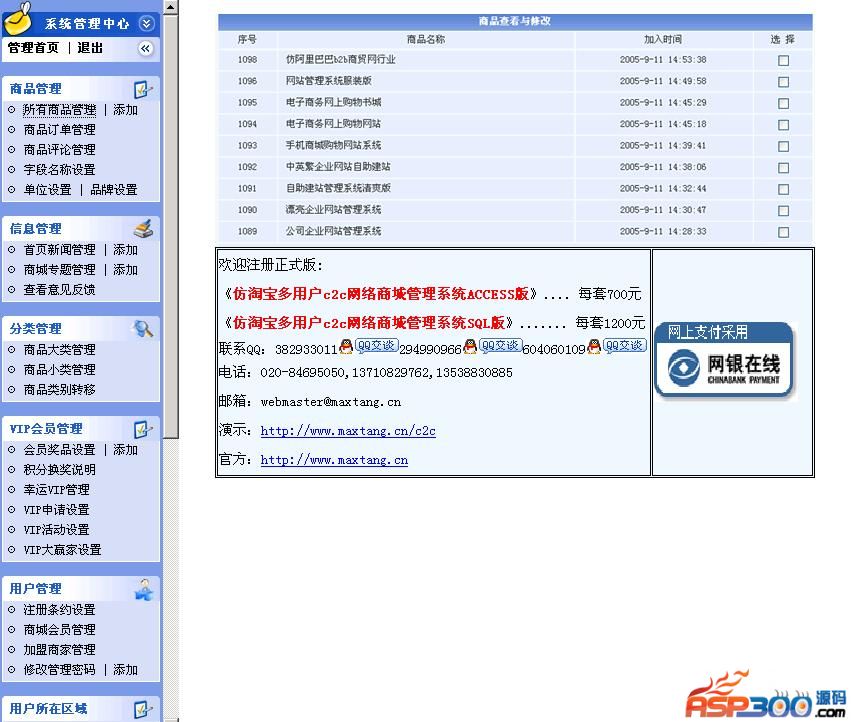
Task: Click the 网银在线 Chinabank payment banner
Action: 724,360
